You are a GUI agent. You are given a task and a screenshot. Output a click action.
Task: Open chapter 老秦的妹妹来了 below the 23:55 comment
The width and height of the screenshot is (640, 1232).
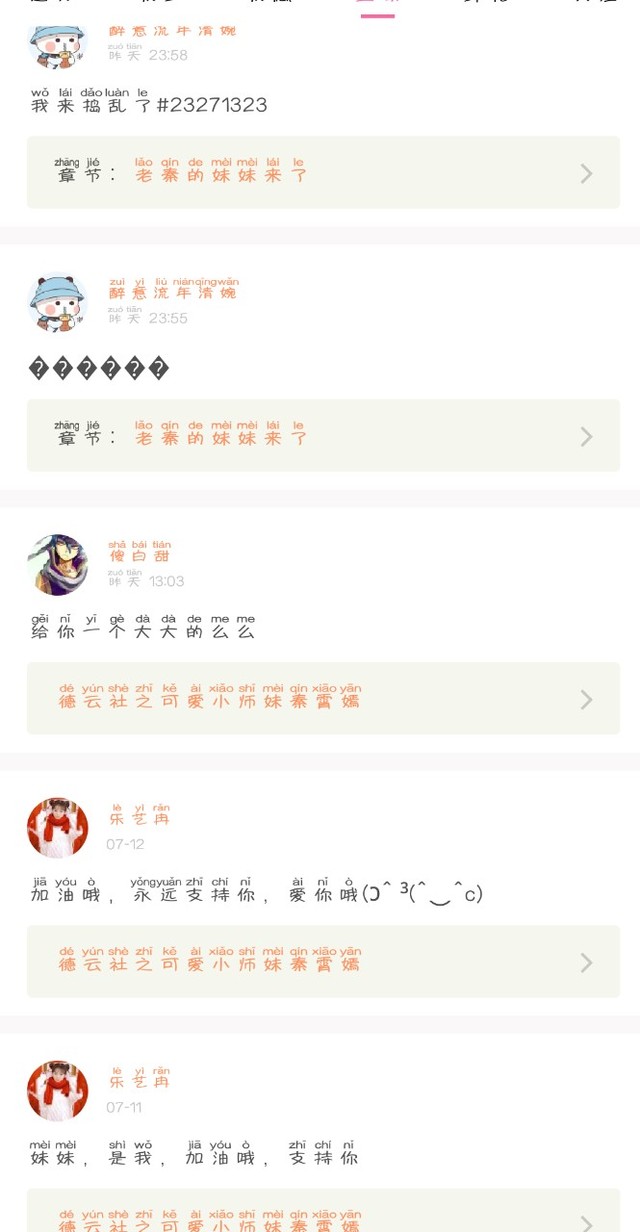[x=221, y=433]
